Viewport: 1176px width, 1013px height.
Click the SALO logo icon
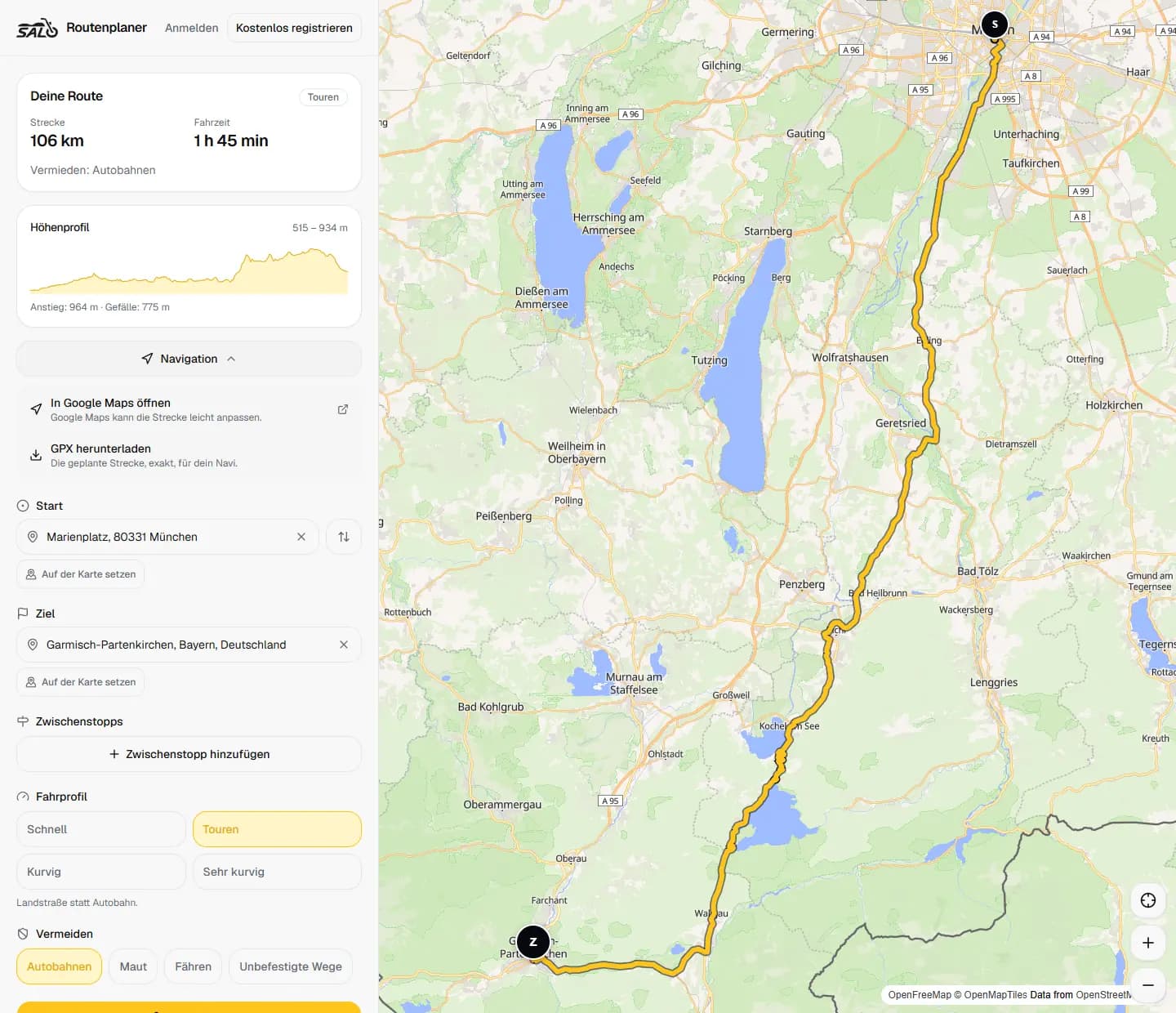click(38, 29)
